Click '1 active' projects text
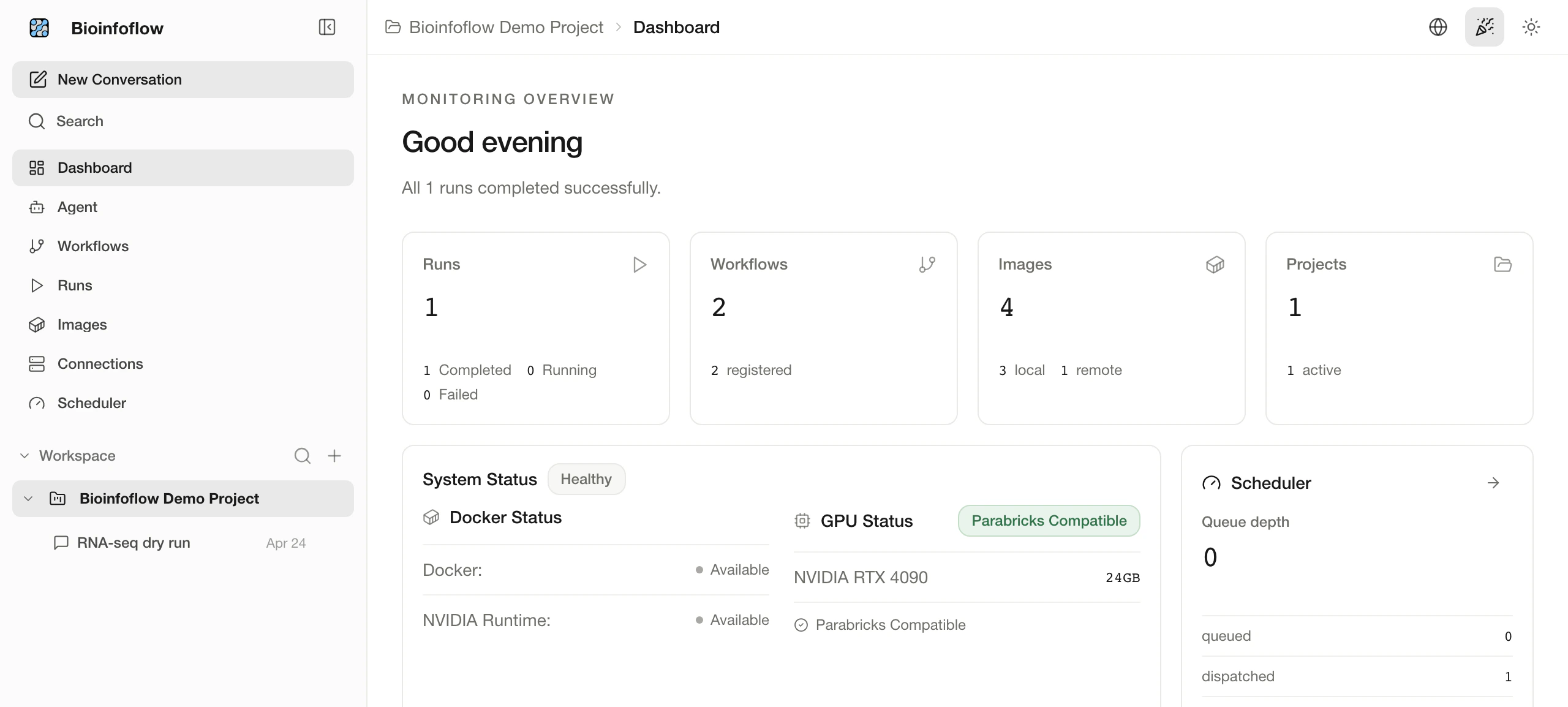 (1314, 370)
